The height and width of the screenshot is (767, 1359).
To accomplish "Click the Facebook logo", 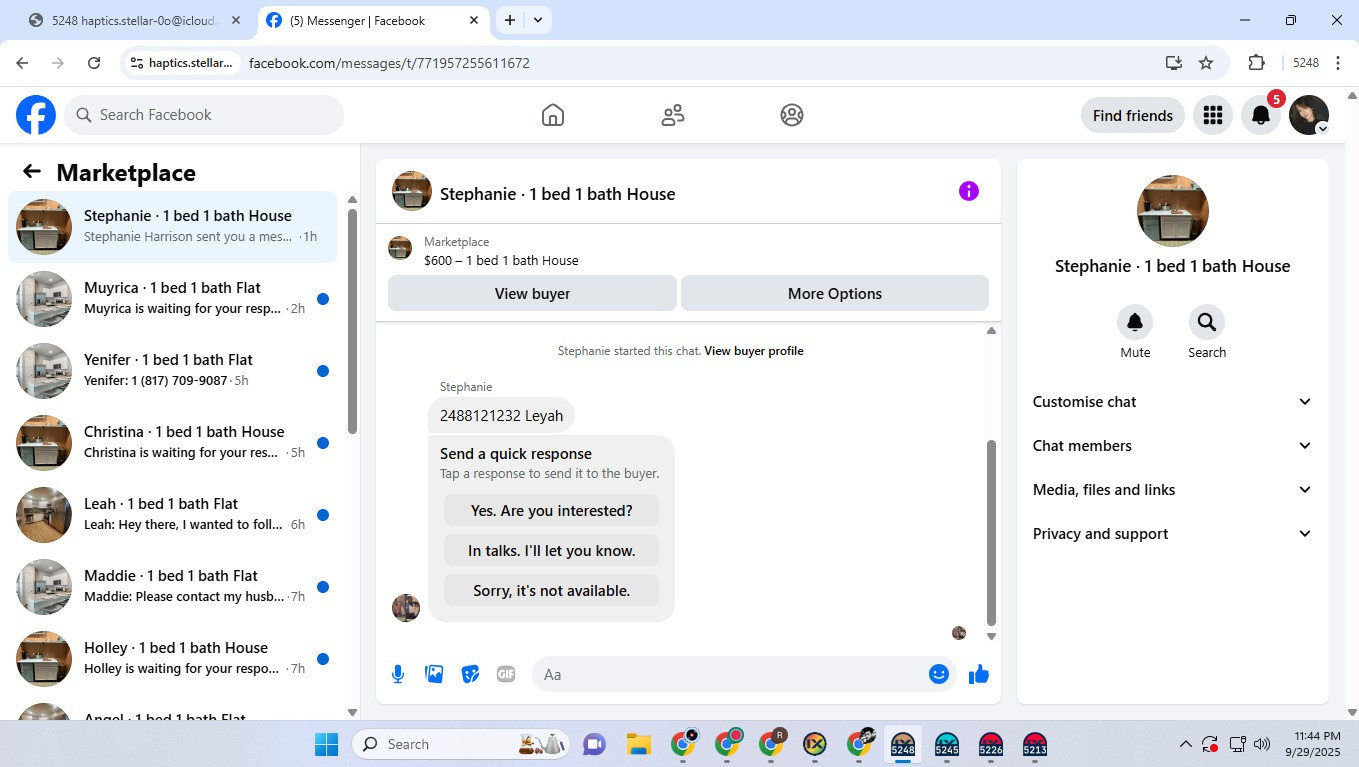I will pyautogui.click(x=36, y=115).
